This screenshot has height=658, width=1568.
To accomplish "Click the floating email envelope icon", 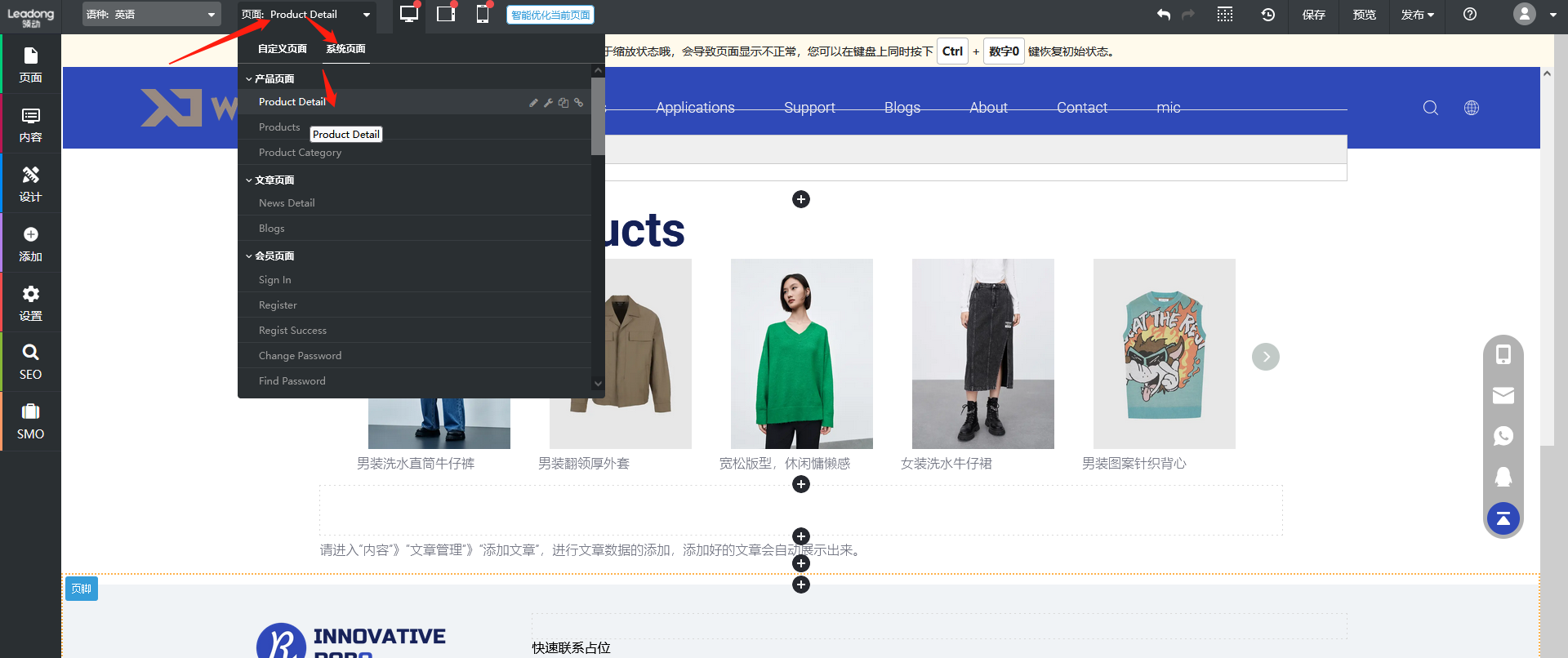I will click(x=1503, y=396).
